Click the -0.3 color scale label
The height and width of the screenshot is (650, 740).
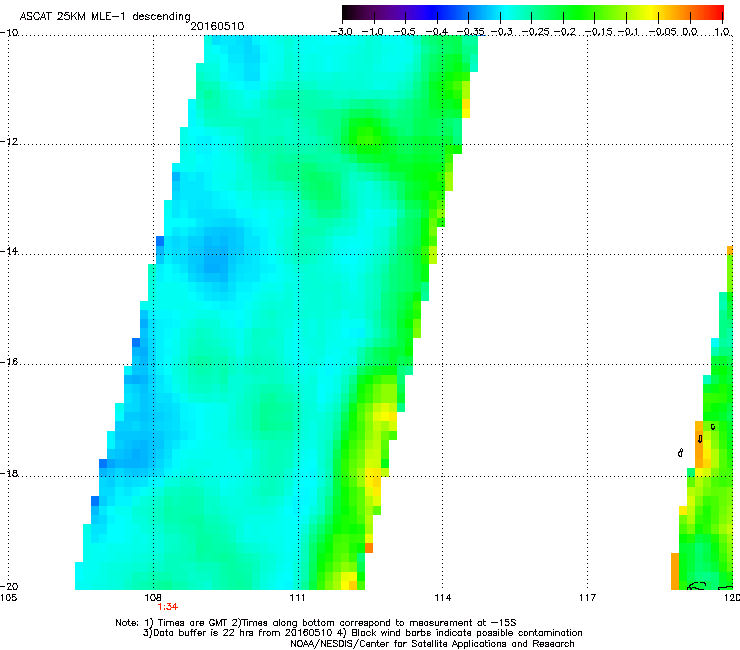click(502, 32)
